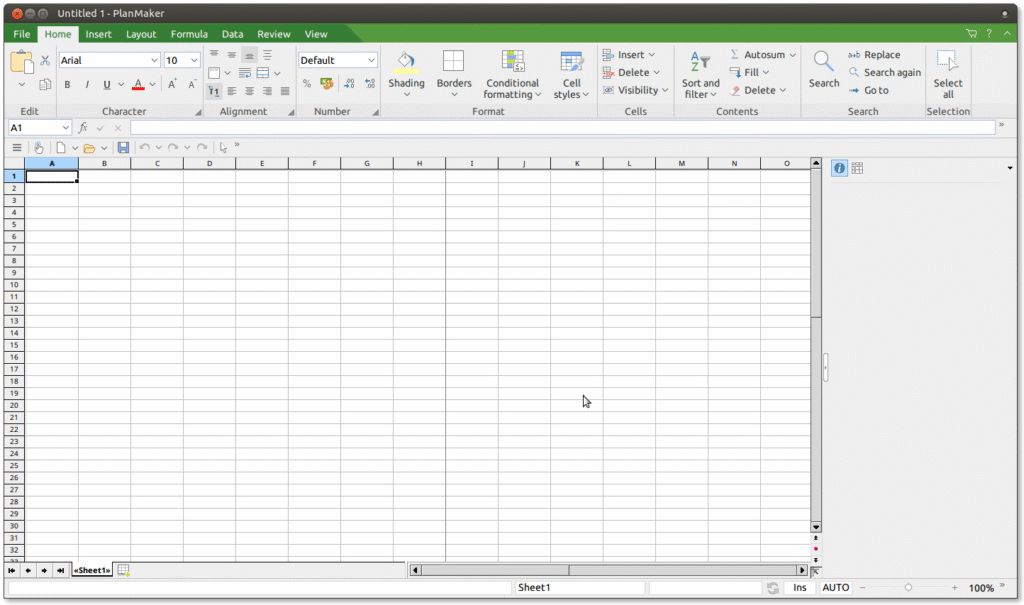The height and width of the screenshot is (605, 1024).
Task: Open the Arial font name dropdown
Action: 154,60
